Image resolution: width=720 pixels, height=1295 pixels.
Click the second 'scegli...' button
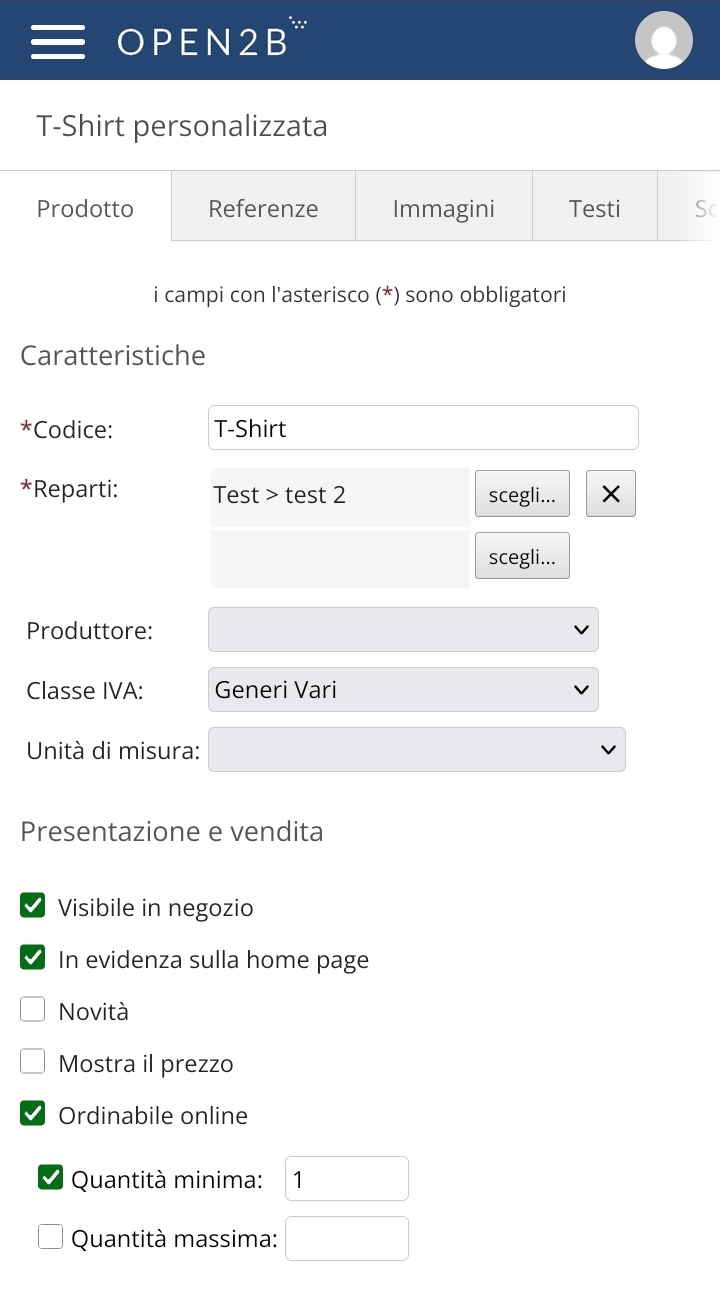[522, 555]
